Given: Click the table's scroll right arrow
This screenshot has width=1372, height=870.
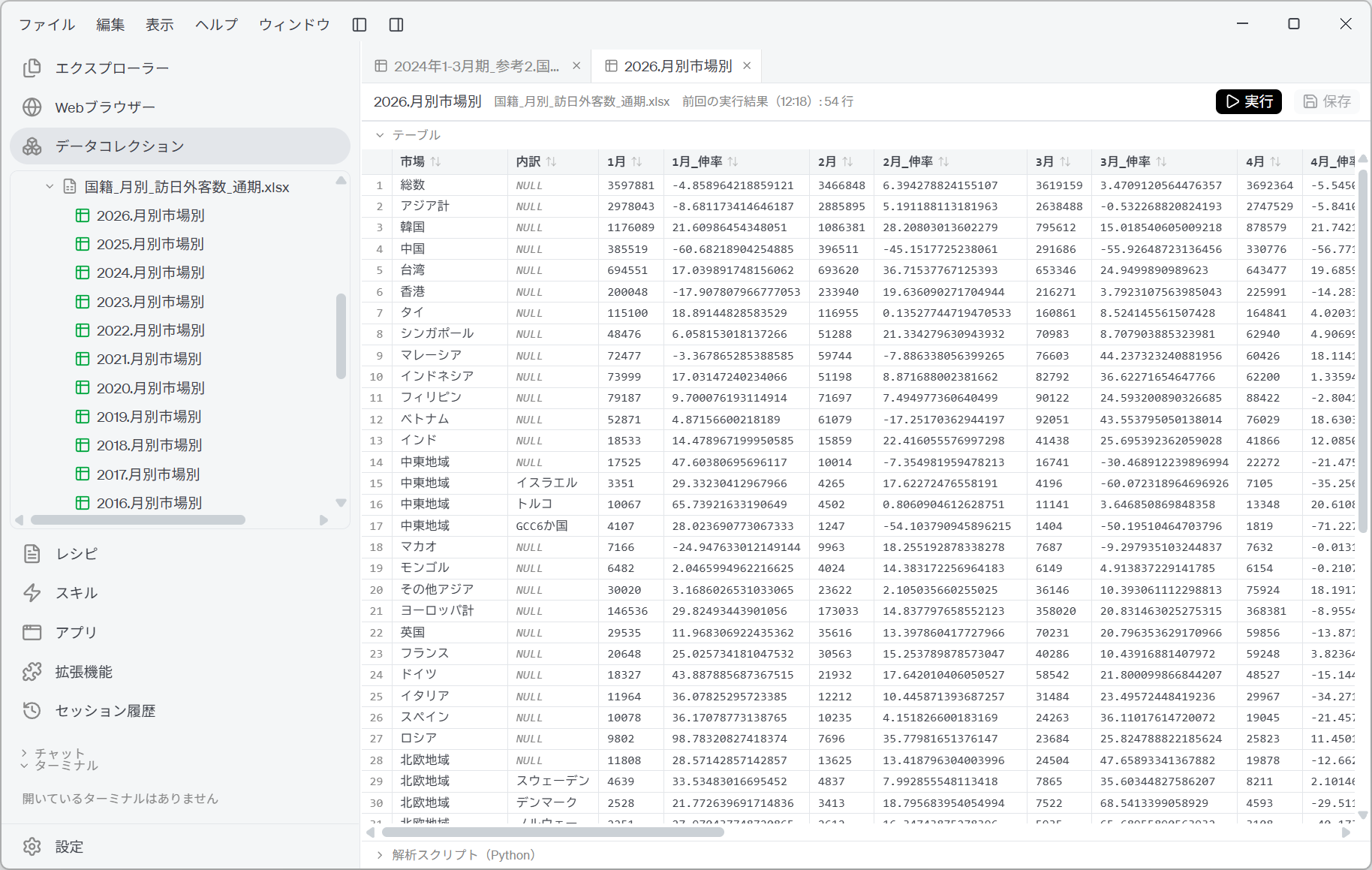Looking at the screenshot, I should pyautogui.click(x=1346, y=832).
